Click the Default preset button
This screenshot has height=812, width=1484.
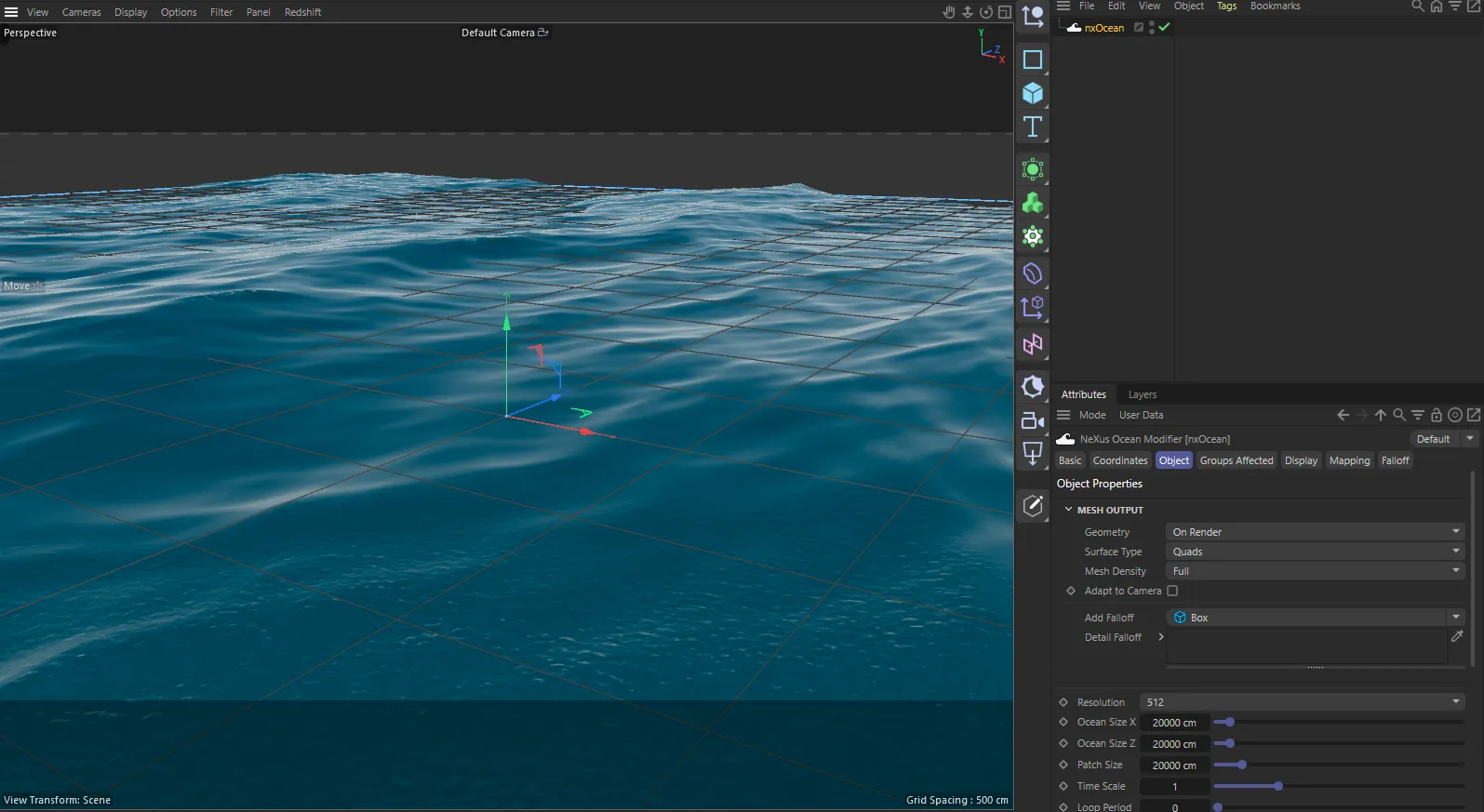tap(1434, 439)
